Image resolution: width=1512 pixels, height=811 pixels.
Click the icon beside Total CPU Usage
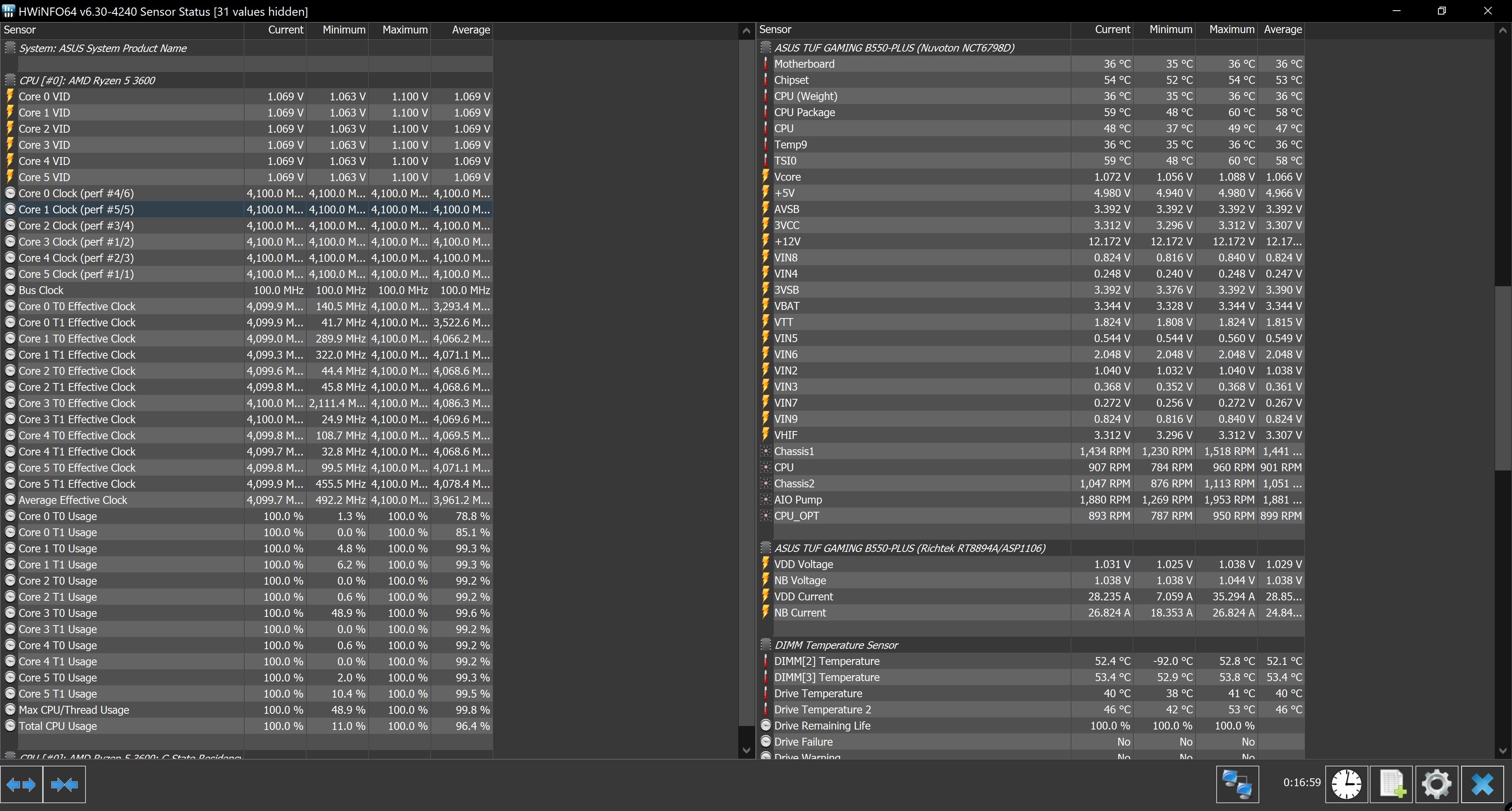(x=10, y=726)
